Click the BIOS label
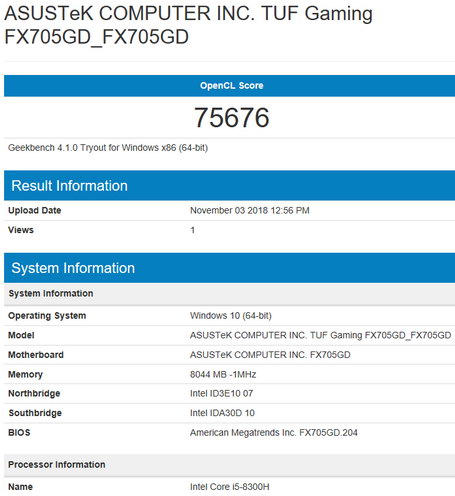The image size is (455, 496). (x=19, y=433)
